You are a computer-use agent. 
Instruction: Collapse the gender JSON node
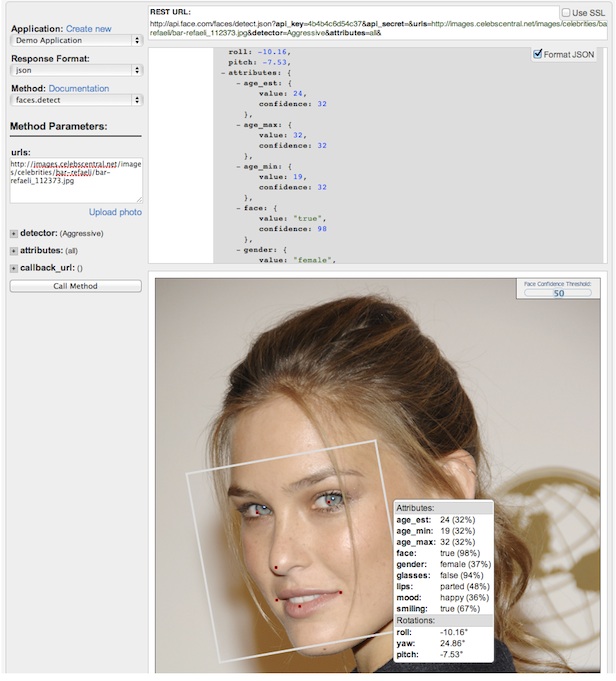238,249
